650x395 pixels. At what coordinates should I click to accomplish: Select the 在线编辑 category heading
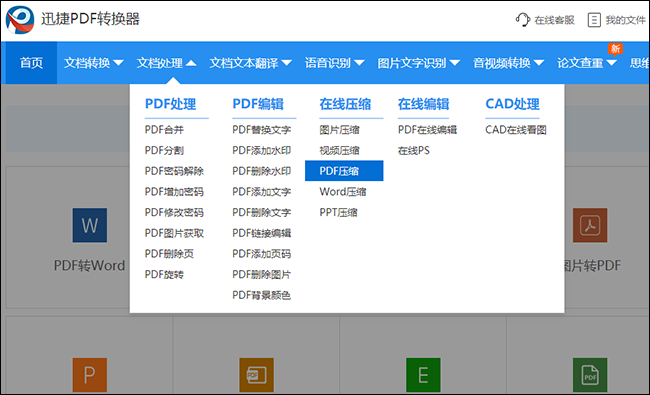(424, 104)
